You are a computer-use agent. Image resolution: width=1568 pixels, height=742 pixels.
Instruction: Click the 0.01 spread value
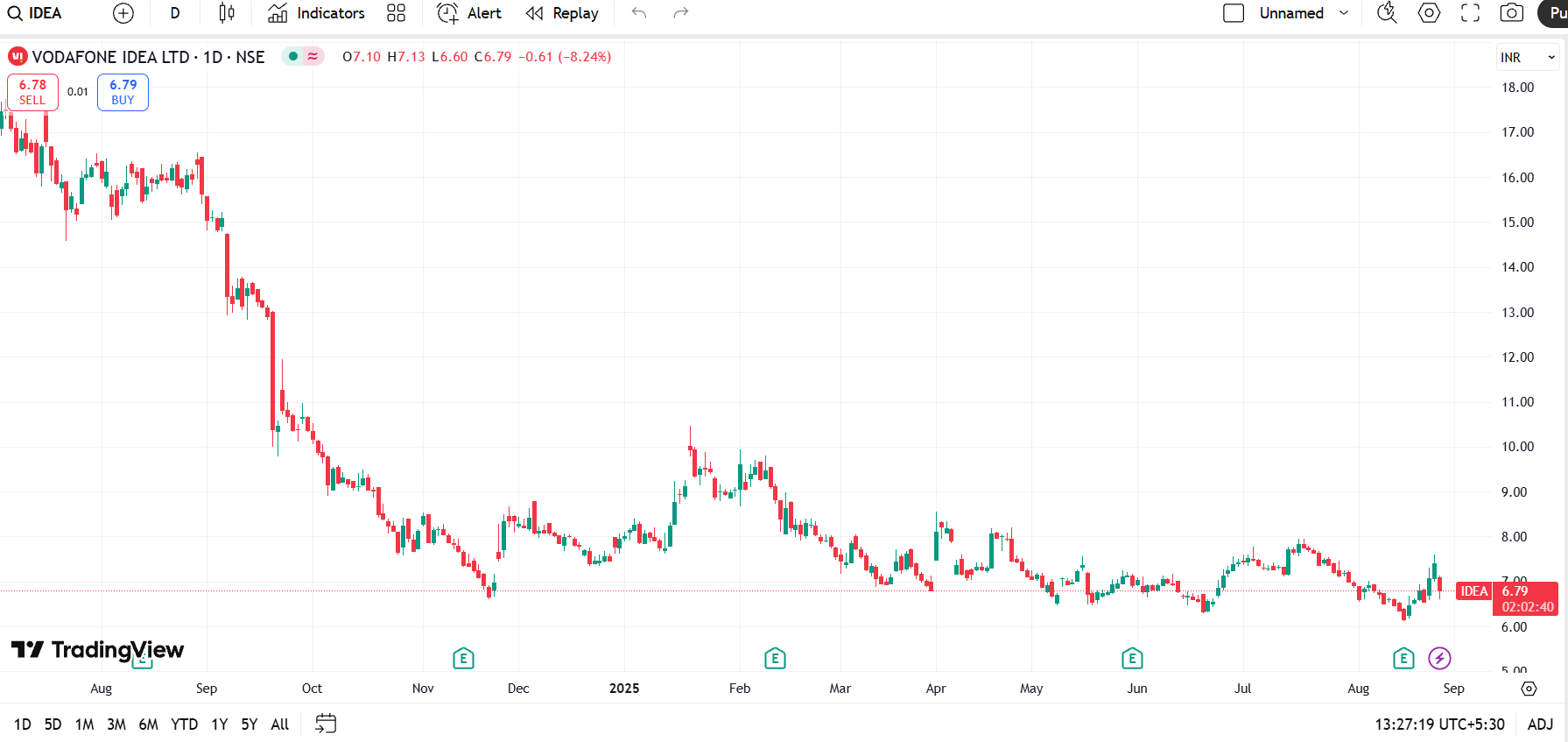pyautogui.click(x=78, y=91)
